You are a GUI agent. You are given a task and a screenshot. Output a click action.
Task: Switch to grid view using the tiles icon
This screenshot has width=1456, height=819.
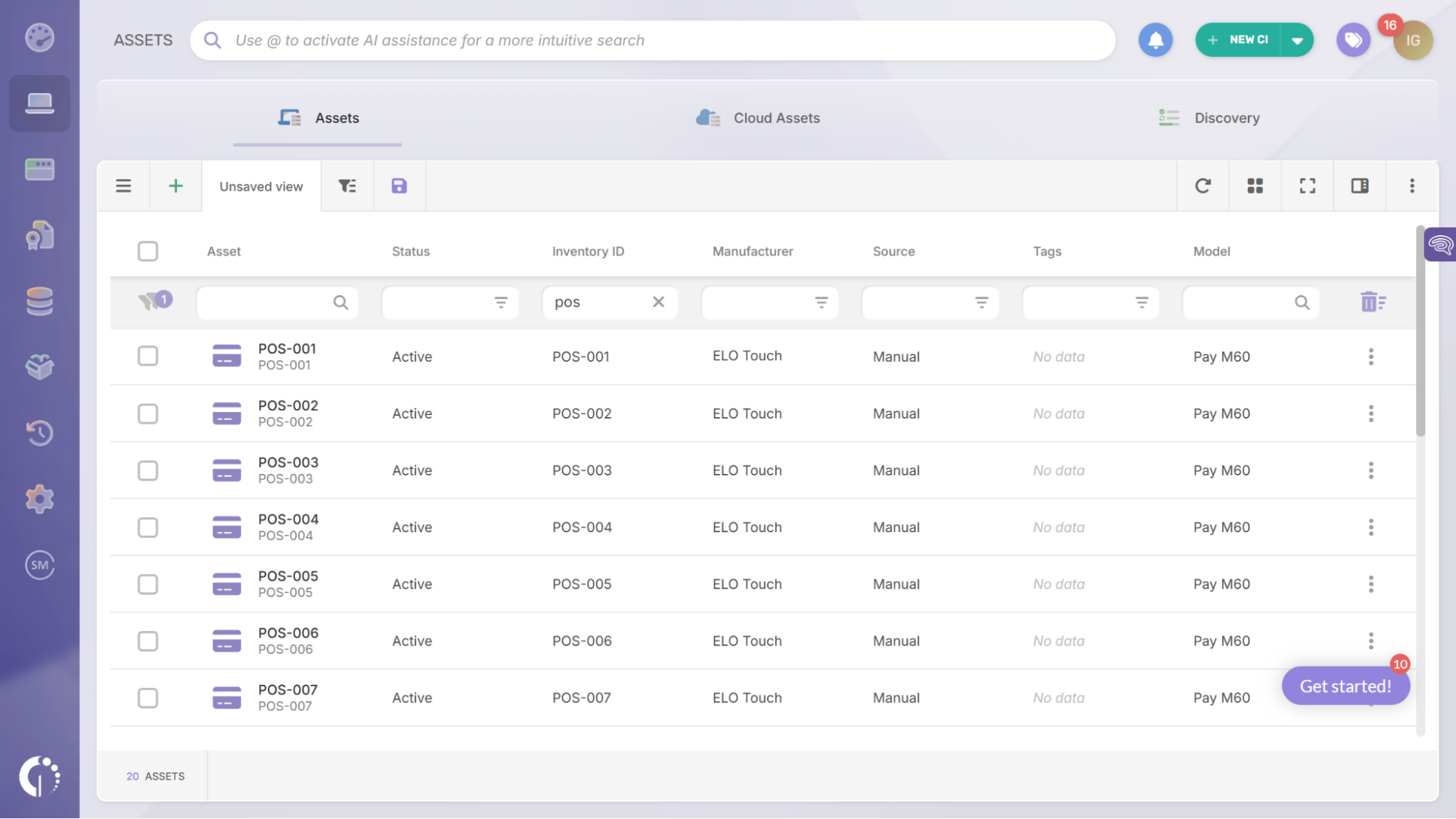(x=1255, y=186)
